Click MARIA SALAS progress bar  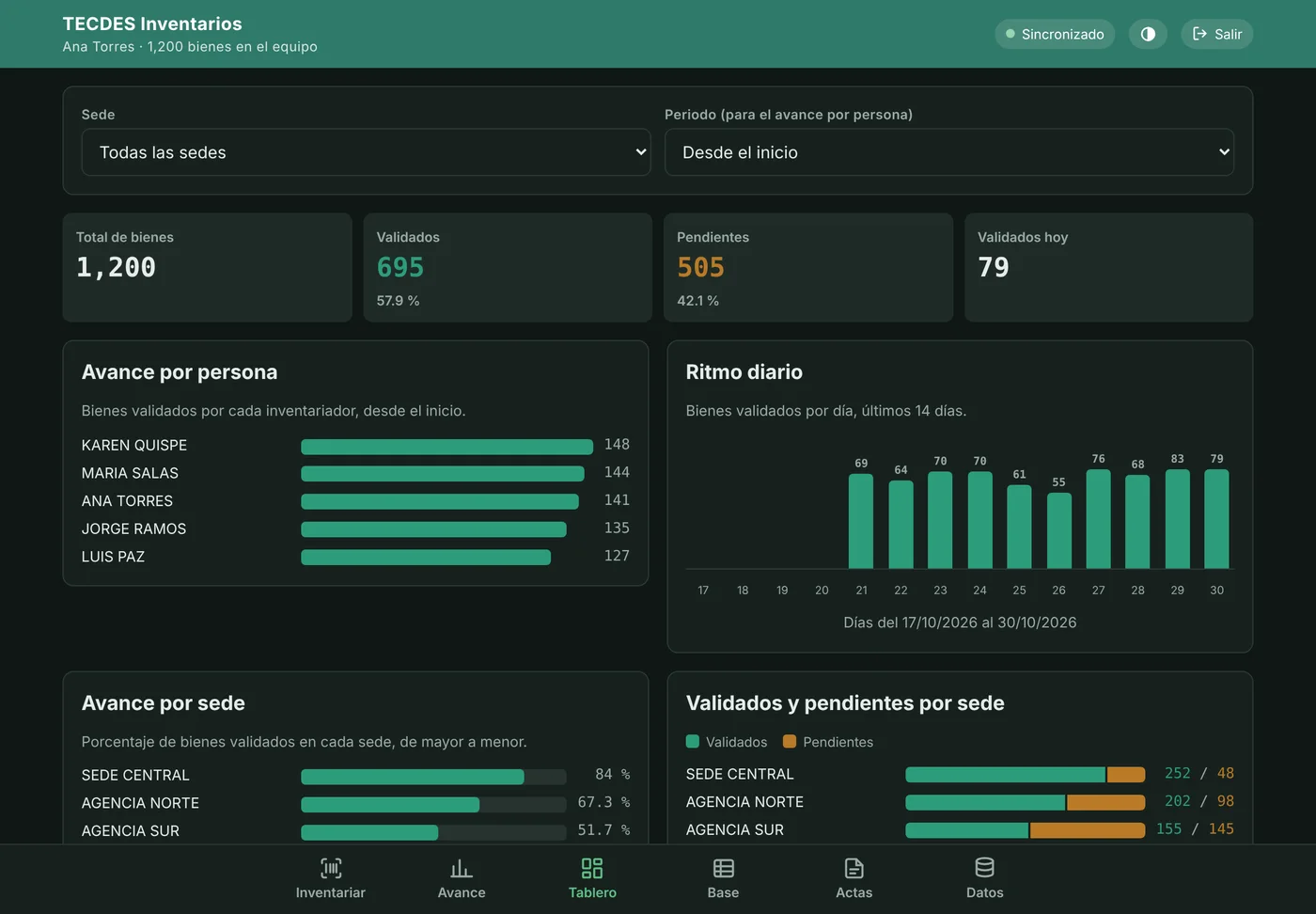click(443, 474)
